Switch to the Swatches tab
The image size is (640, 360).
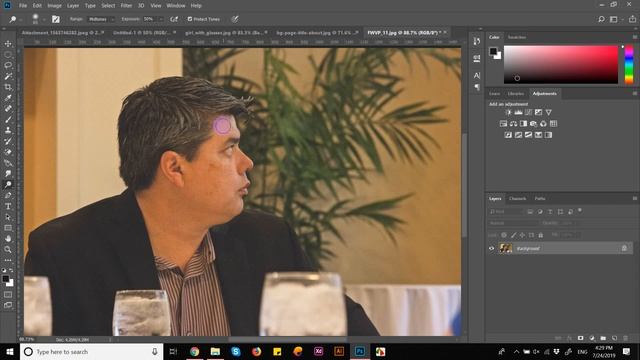pyautogui.click(x=517, y=37)
